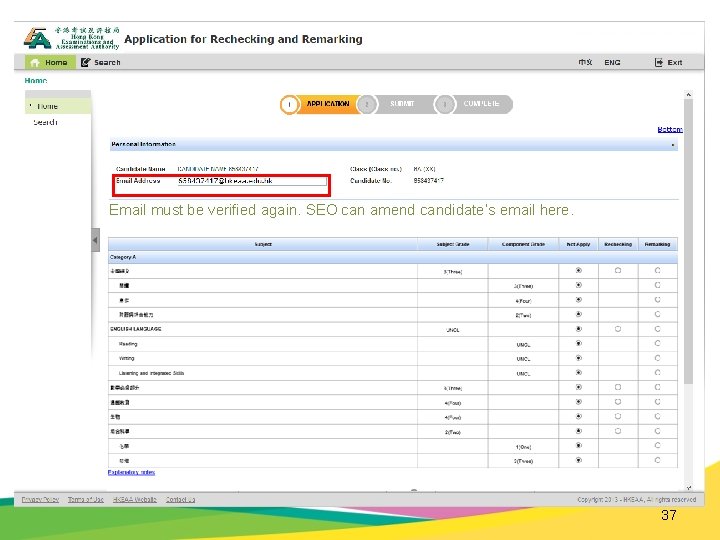720x540 pixels.
Task: Click the vertical scrollbar thumb
Action: 688,242
